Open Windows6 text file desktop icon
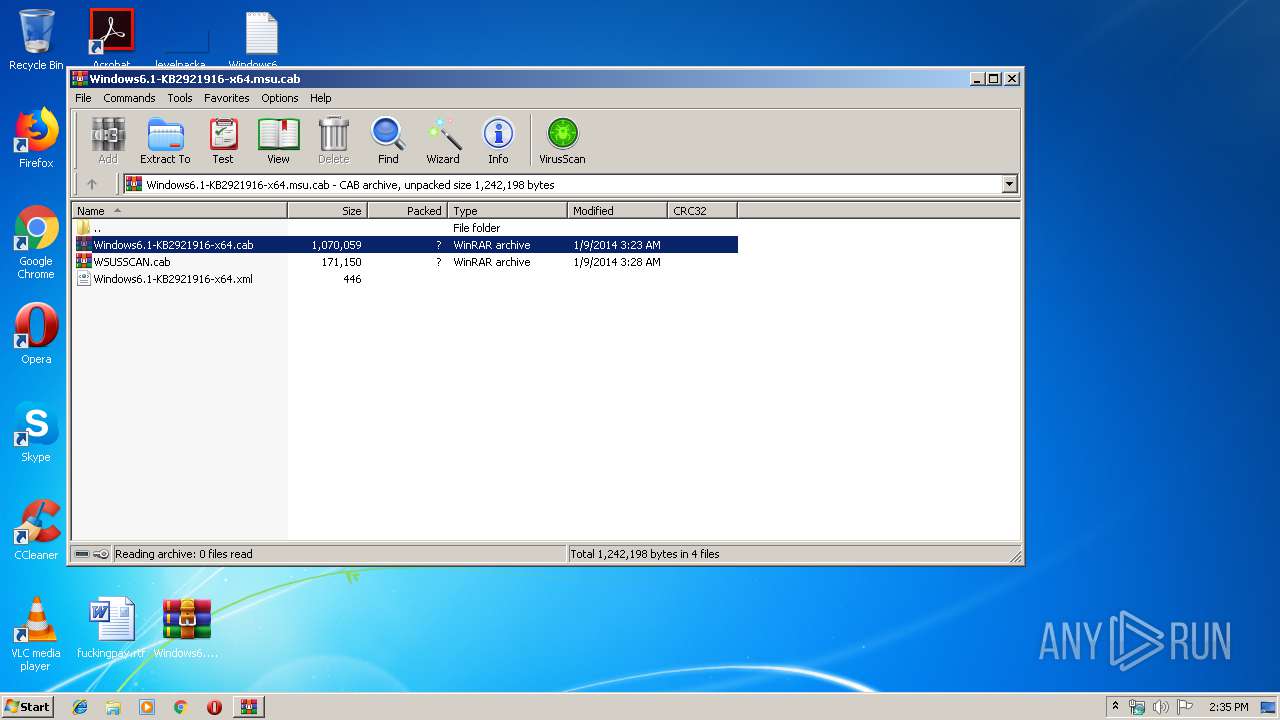 point(261,38)
